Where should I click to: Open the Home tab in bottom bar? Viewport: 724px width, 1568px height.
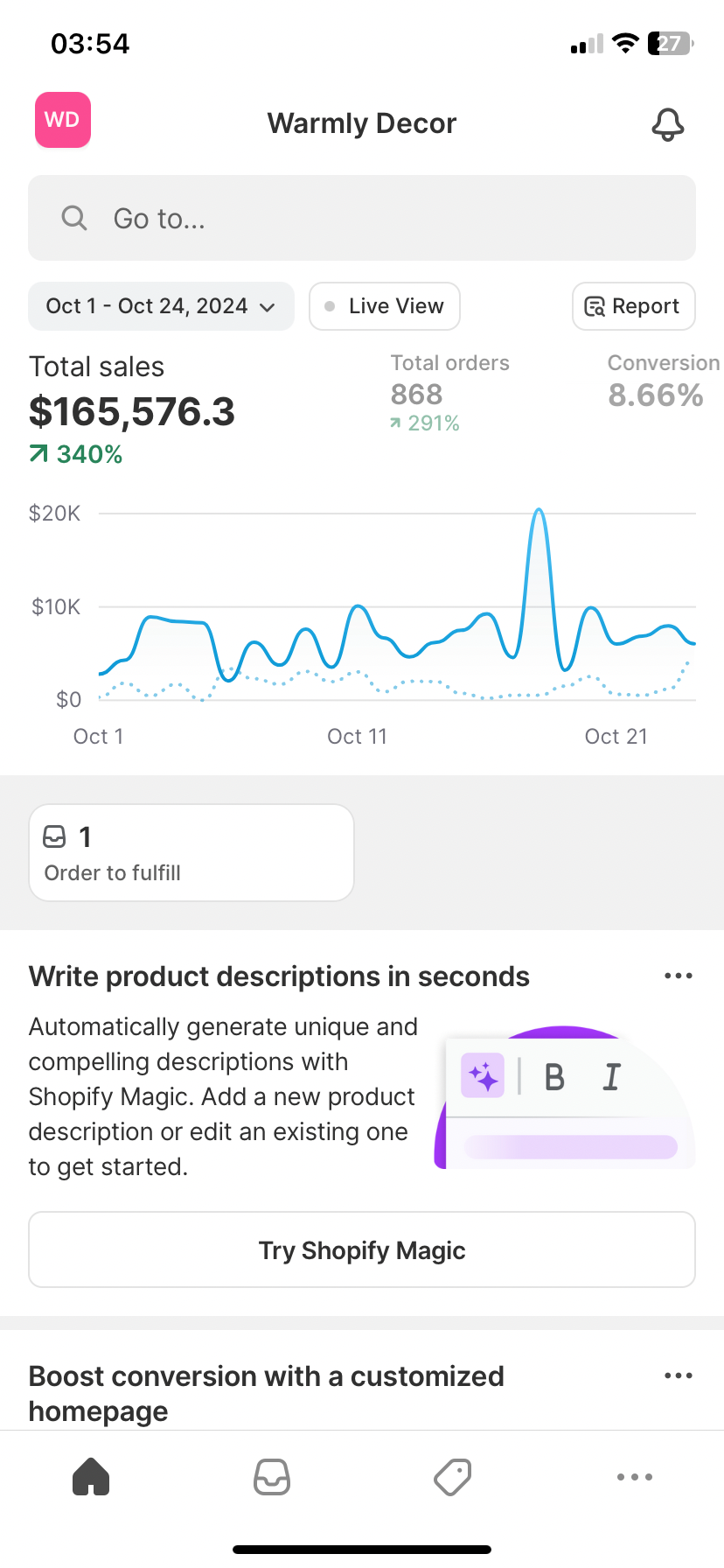click(x=91, y=1477)
